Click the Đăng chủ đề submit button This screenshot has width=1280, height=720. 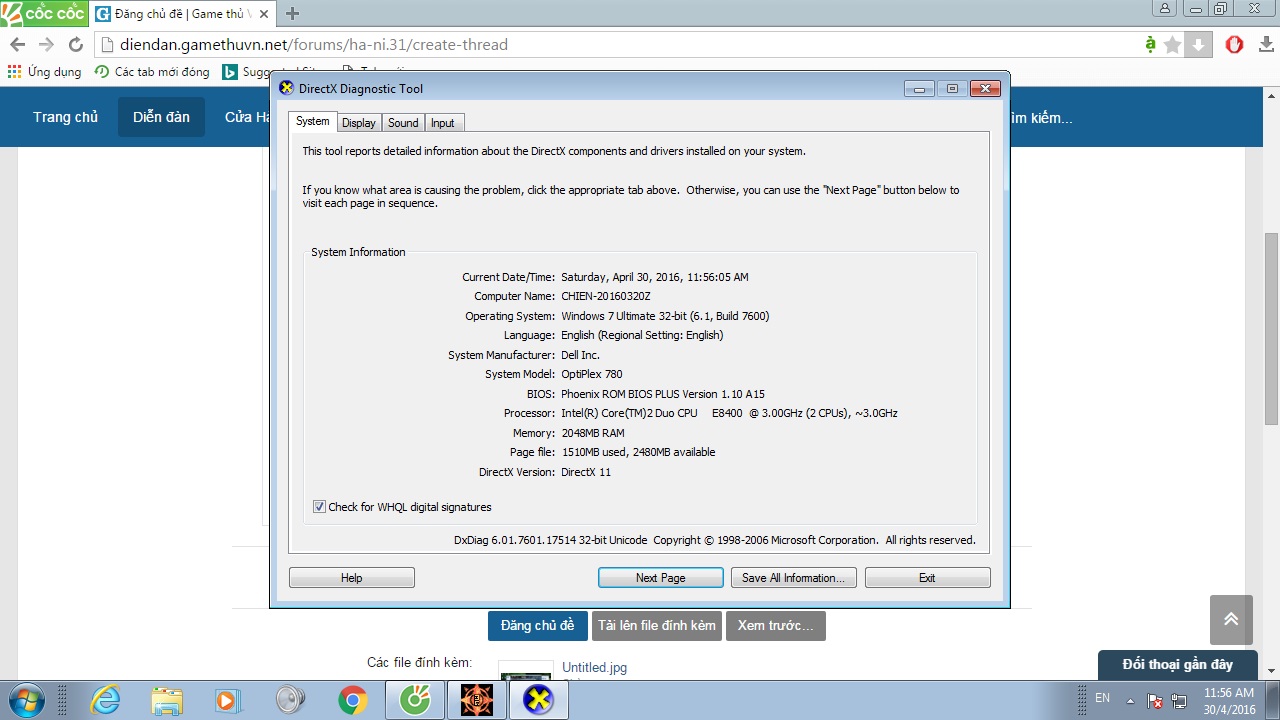pos(537,626)
